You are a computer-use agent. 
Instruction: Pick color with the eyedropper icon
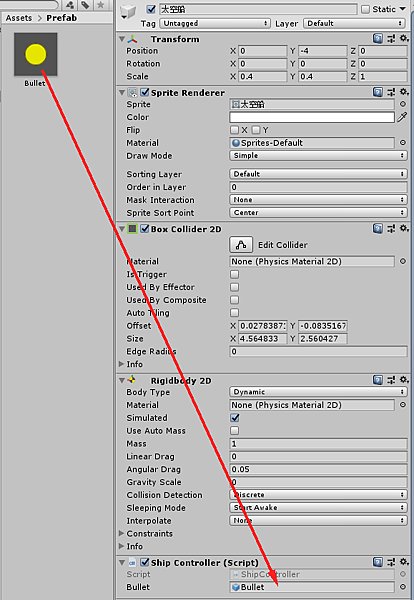pos(402,117)
